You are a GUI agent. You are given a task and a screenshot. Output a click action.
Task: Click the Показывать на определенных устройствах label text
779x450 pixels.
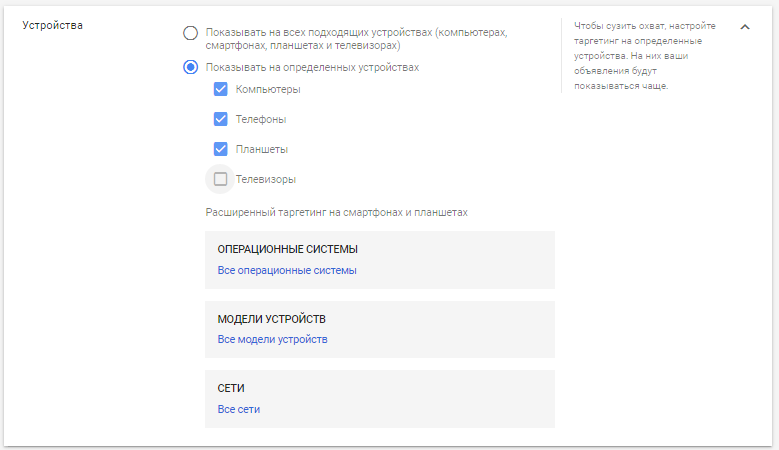[x=312, y=68]
